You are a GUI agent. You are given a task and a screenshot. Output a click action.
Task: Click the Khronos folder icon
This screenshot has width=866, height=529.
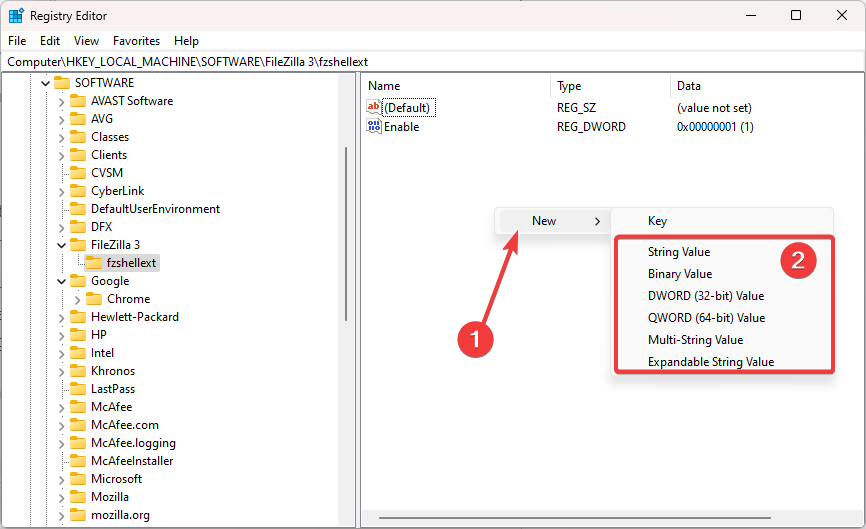tap(78, 371)
